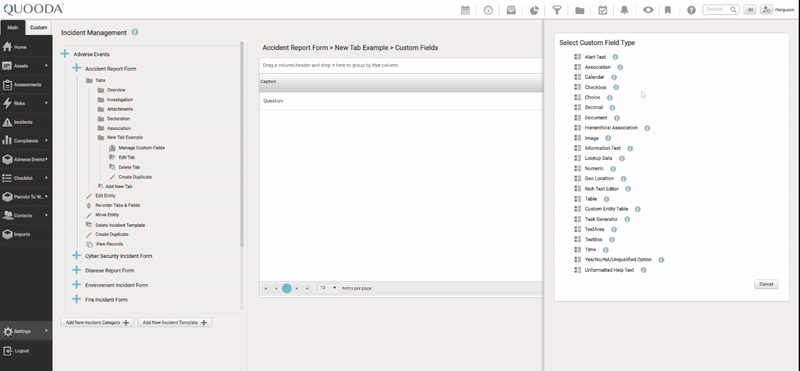Expand the Settings submenu arrow
The height and width of the screenshot is (371, 800).
46,331
